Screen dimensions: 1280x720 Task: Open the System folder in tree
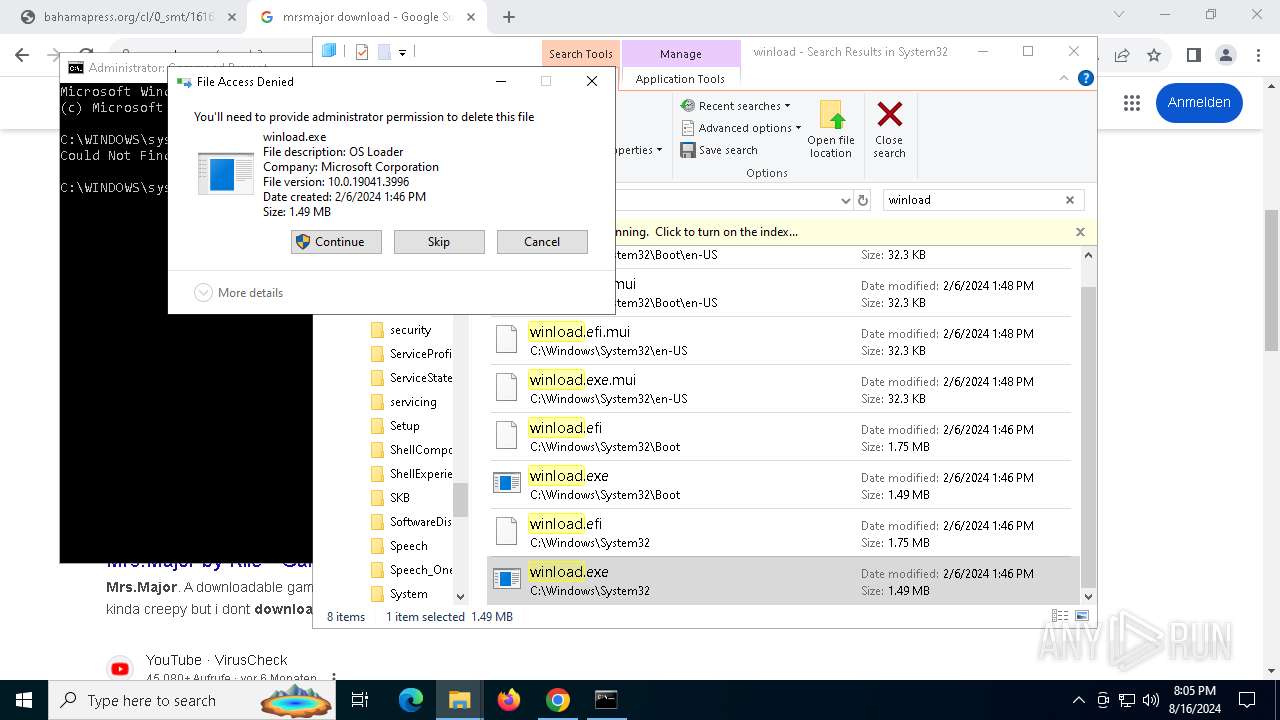(408, 594)
